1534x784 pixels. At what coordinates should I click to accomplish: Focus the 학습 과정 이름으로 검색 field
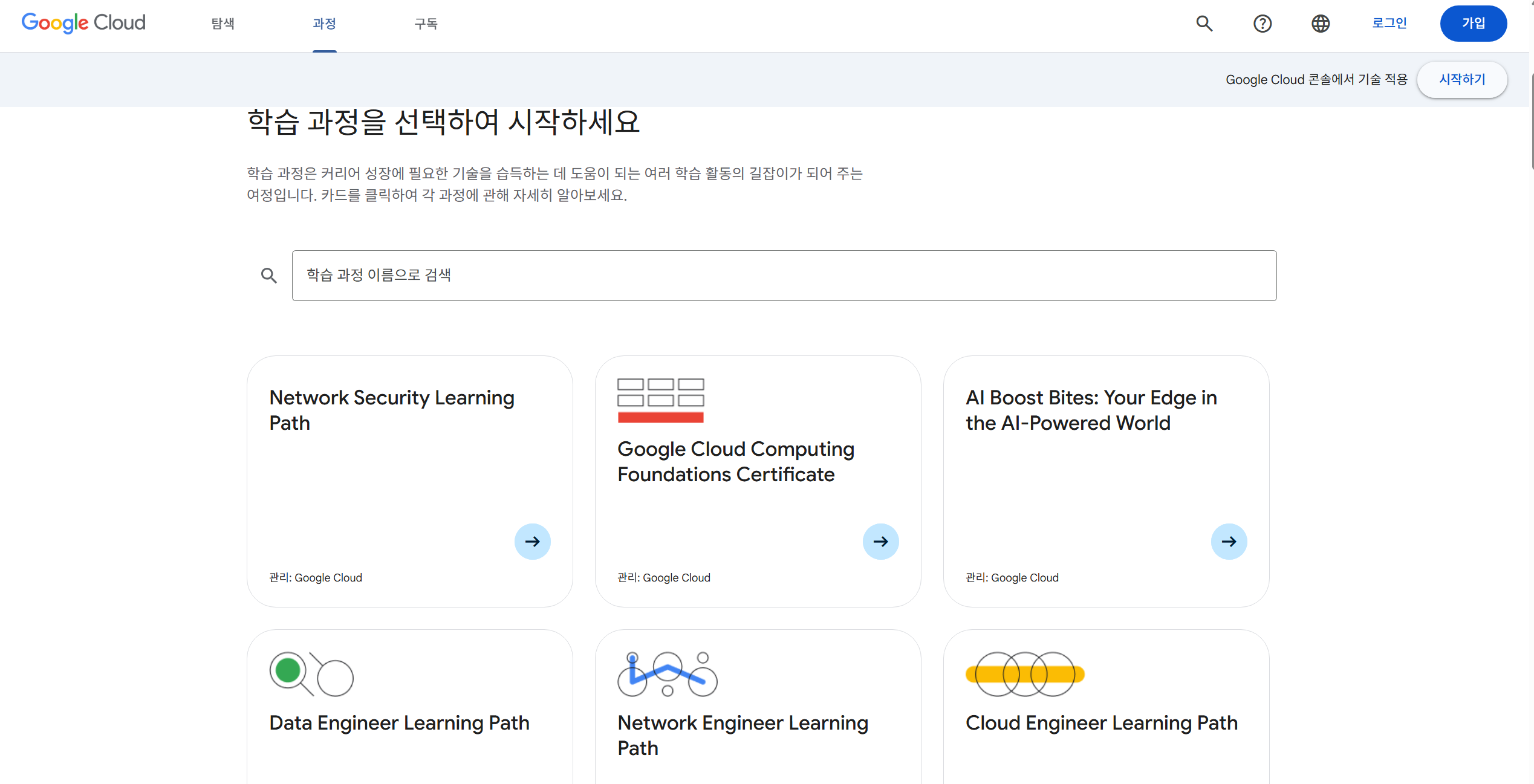click(x=784, y=276)
